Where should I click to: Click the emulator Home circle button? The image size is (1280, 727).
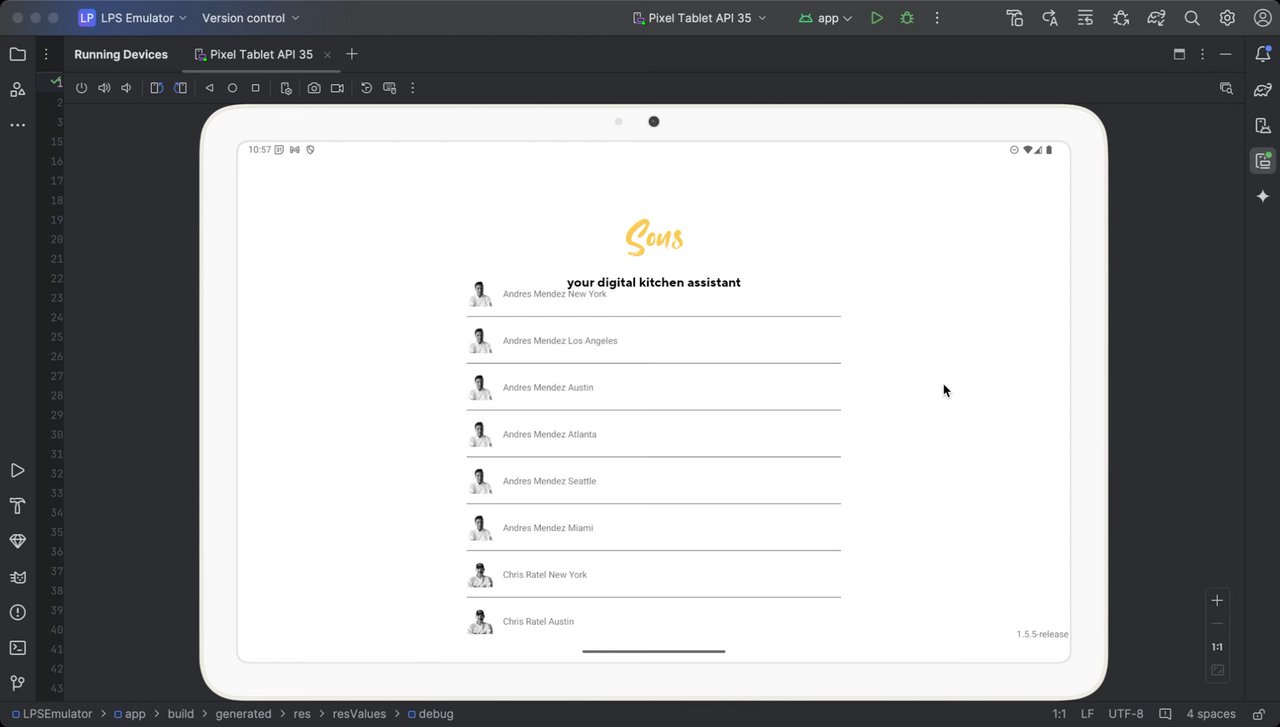click(x=232, y=88)
